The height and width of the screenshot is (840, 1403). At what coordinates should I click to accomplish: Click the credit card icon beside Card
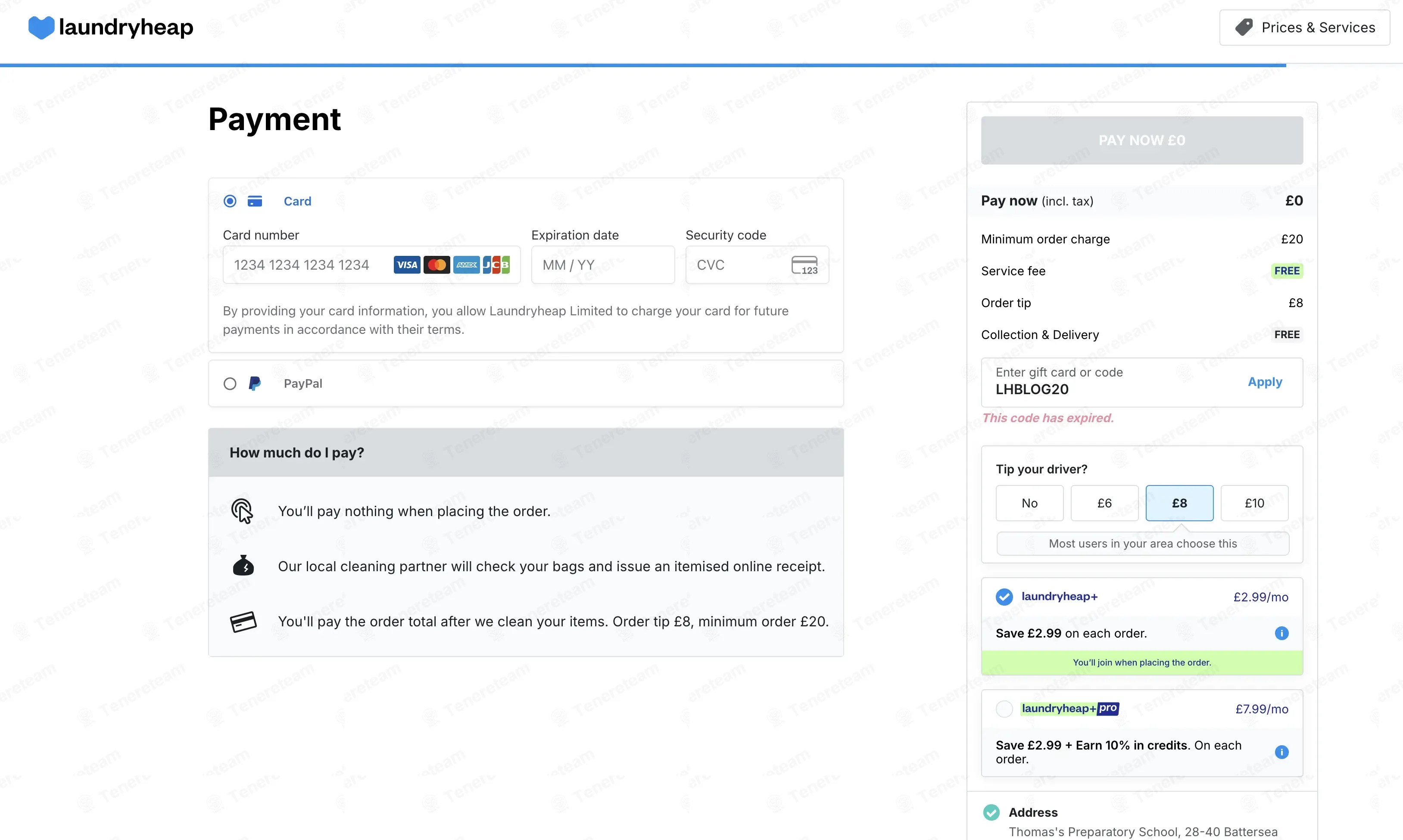[255, 201]
